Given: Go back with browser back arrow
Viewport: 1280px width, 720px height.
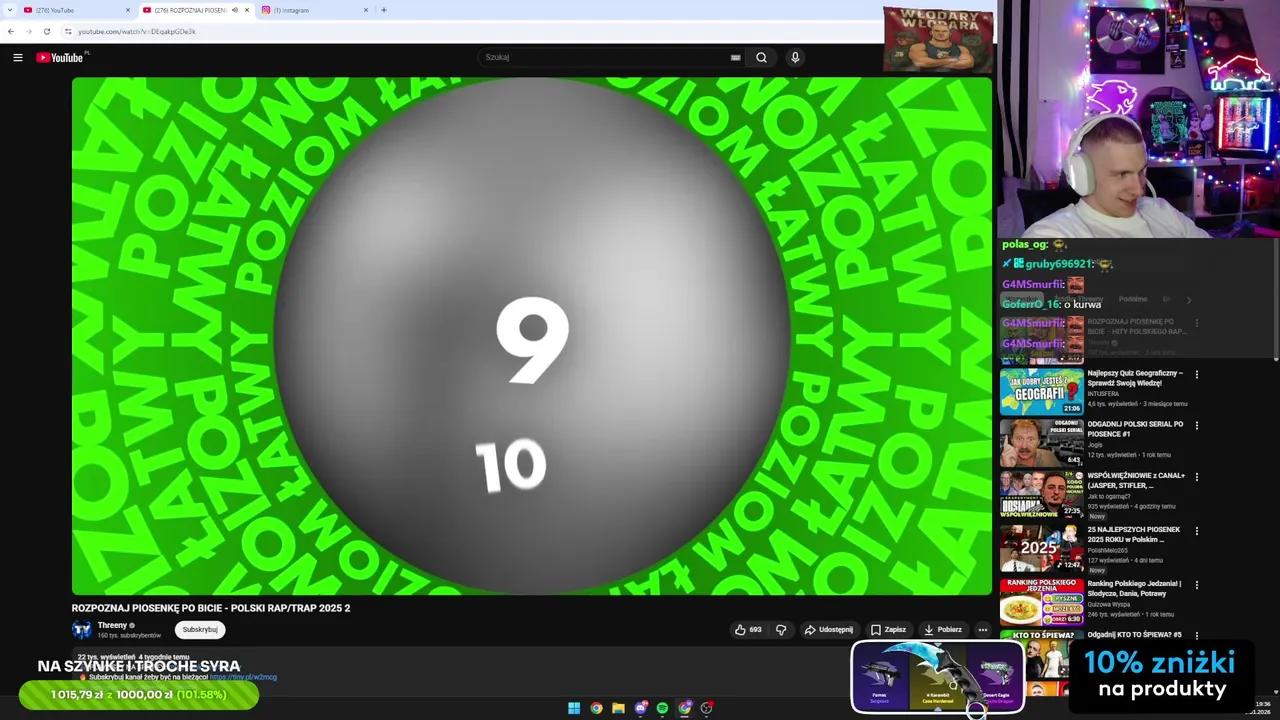Looking at the screenshot, I should pos(11,31).
